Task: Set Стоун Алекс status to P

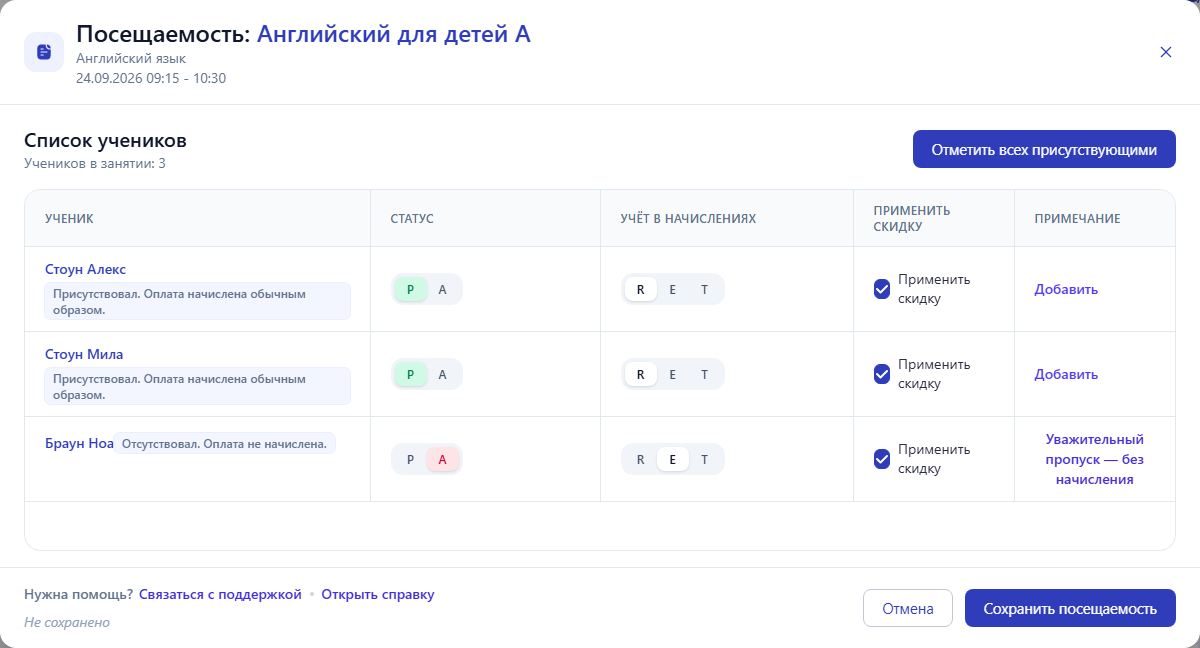Action: click(410, 289)
